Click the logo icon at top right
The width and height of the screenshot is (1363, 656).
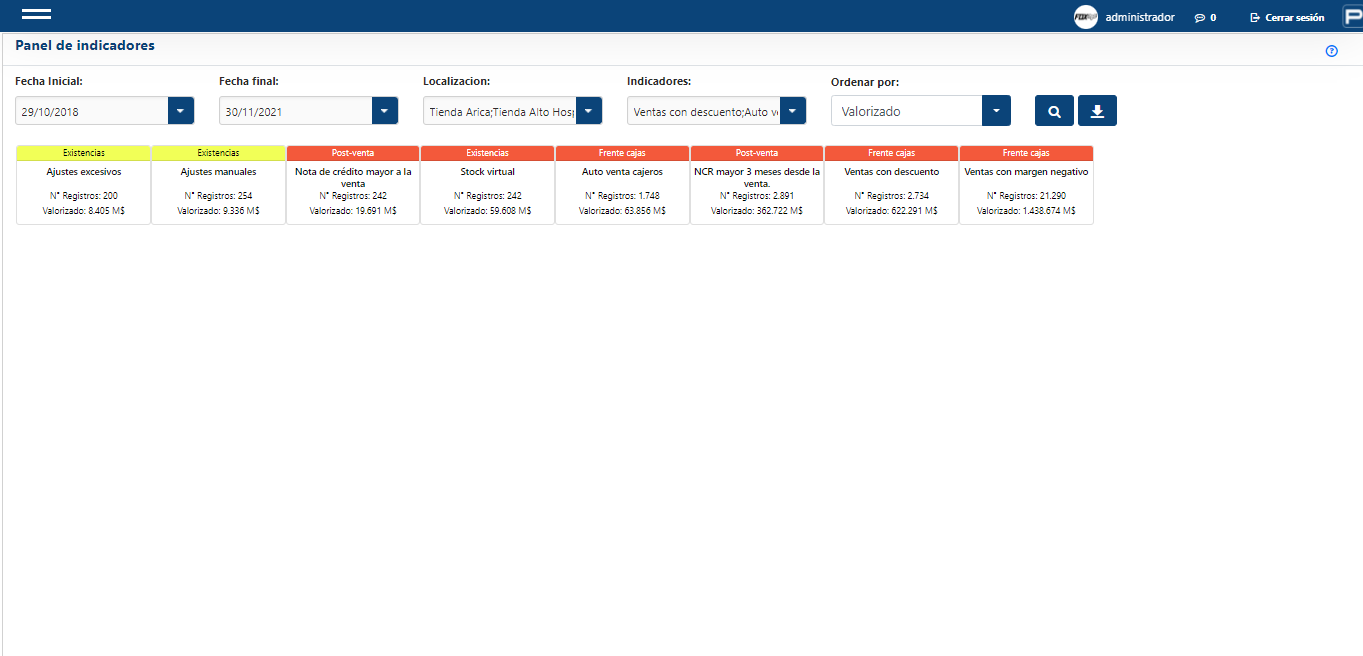[1352, 17]
